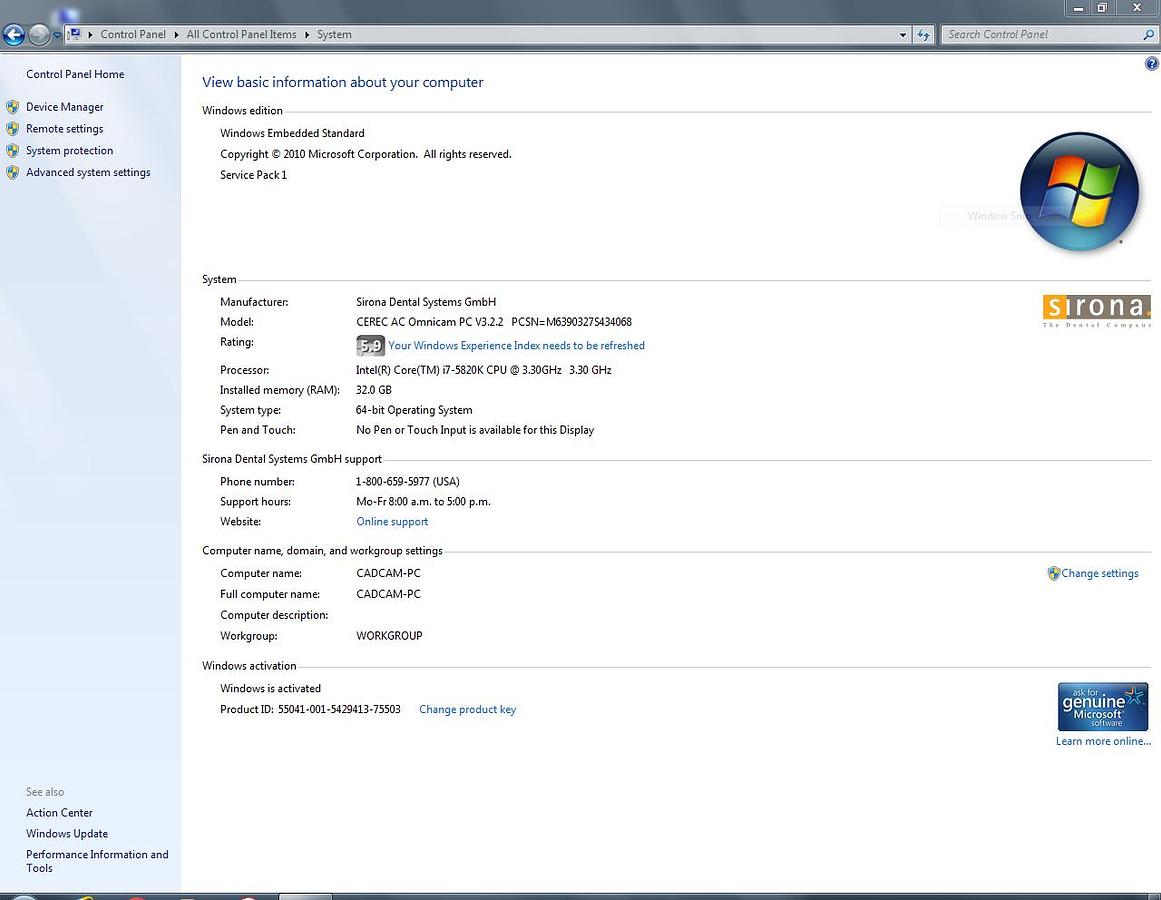Open the recent pages dropdown arrow
Image resolution: width=1161 pixels, height=900 pixels.
point(57,35)
